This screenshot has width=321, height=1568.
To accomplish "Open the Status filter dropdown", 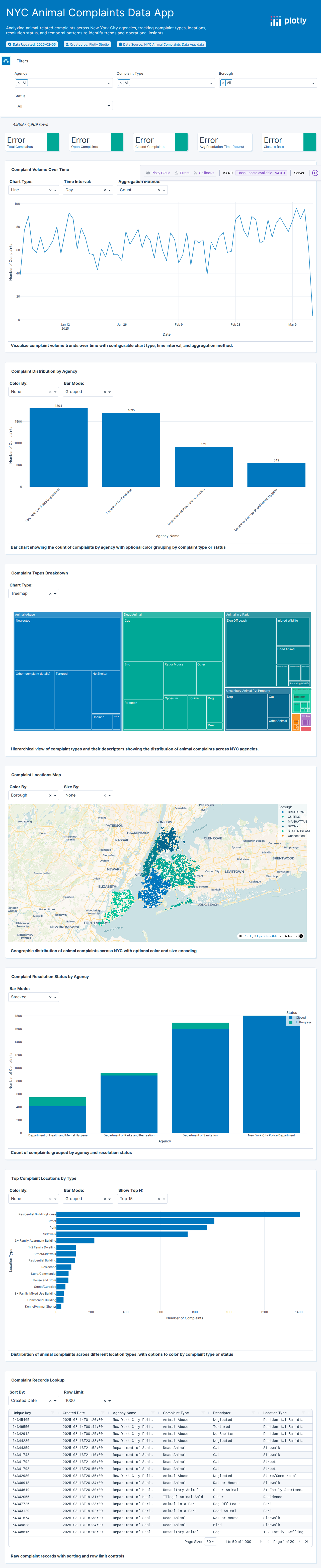I will click(x=63, y=106).
